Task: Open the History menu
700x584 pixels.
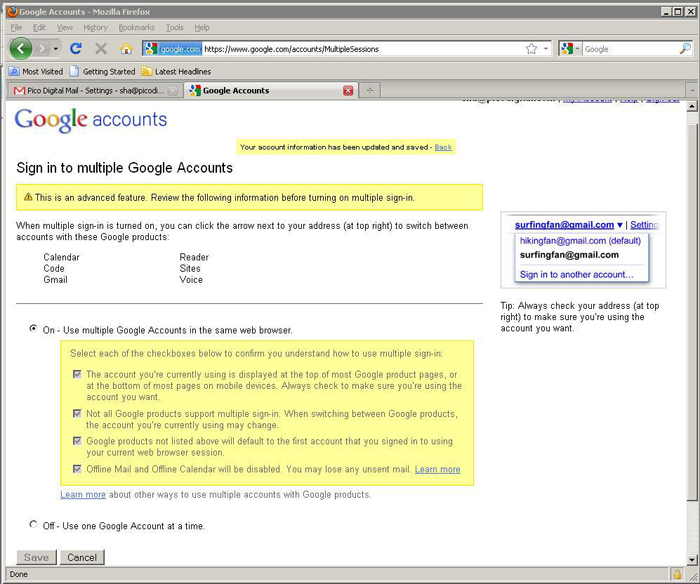Action: coord(96,28)
